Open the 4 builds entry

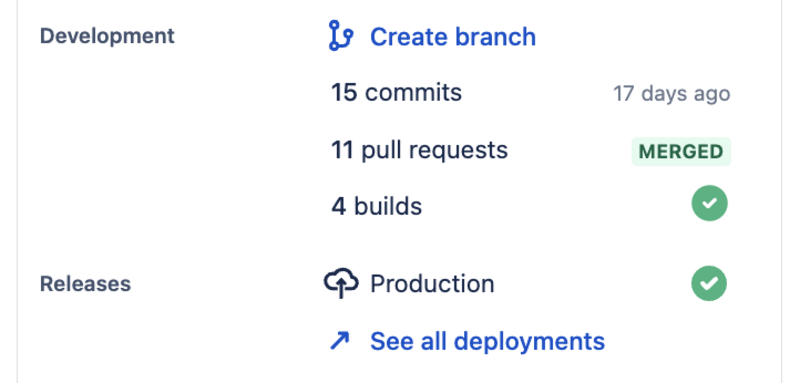tap(377, 207)
